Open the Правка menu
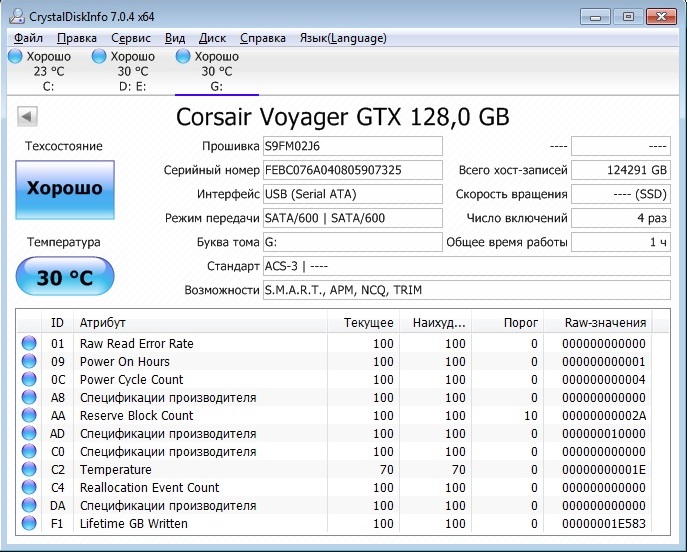Viewport: 687px width, 552px height. coord(77,38)
